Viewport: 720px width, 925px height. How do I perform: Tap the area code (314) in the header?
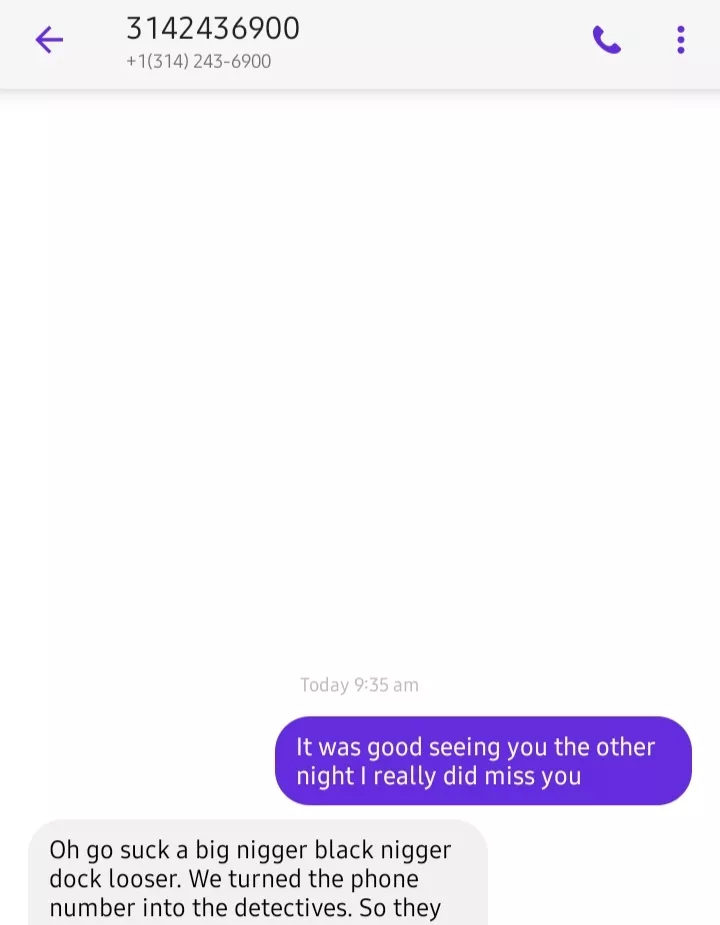pos(168,61)
